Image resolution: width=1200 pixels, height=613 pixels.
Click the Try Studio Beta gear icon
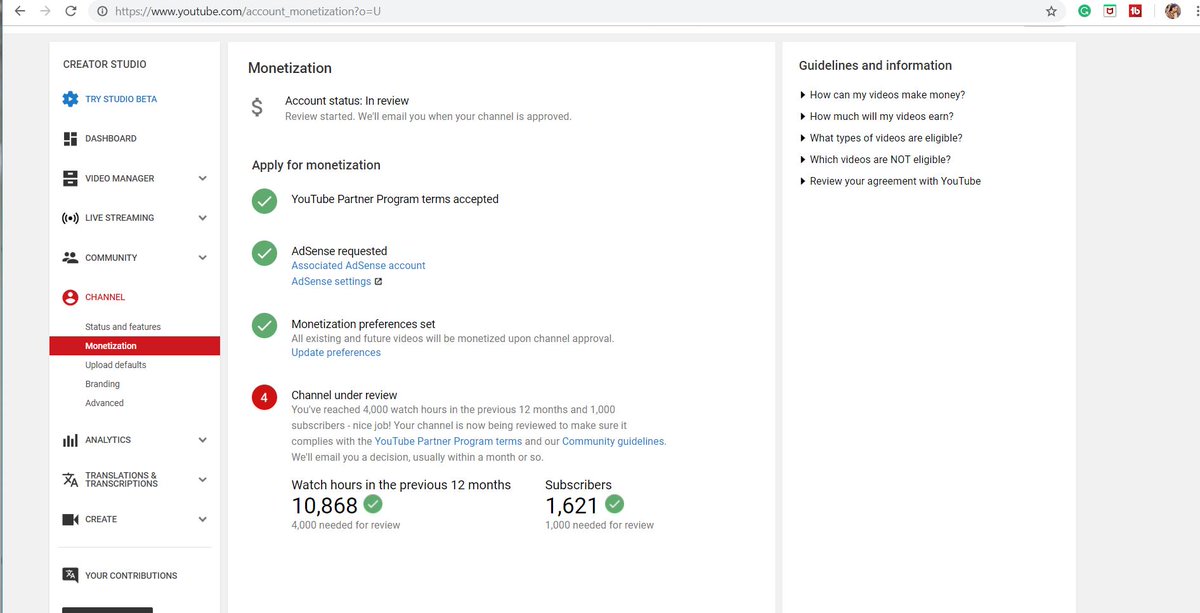[70, 99]
